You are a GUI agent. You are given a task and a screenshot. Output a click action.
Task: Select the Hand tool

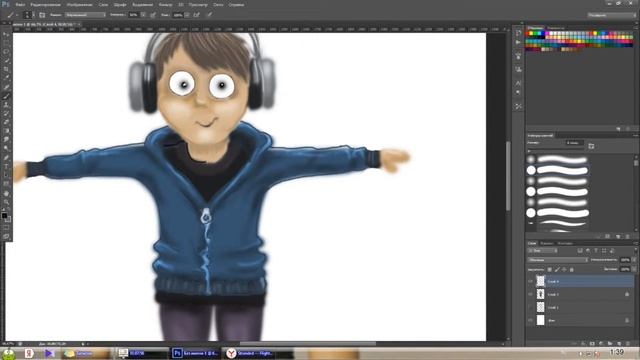point(6,193)
